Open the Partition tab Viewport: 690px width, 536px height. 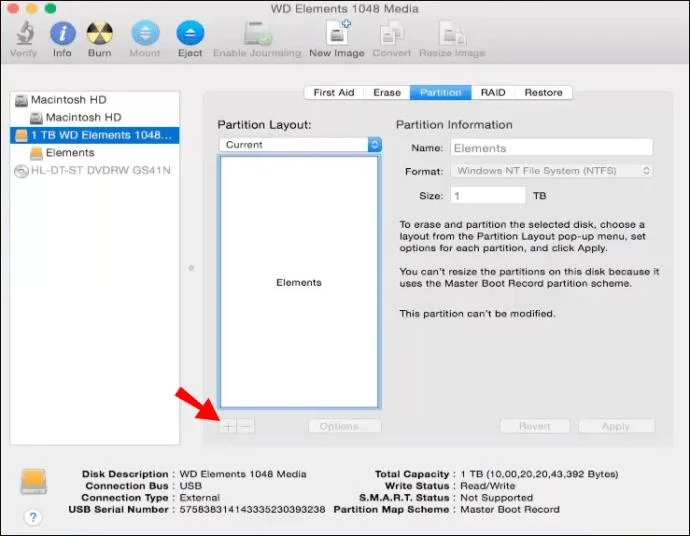point(440,93)
